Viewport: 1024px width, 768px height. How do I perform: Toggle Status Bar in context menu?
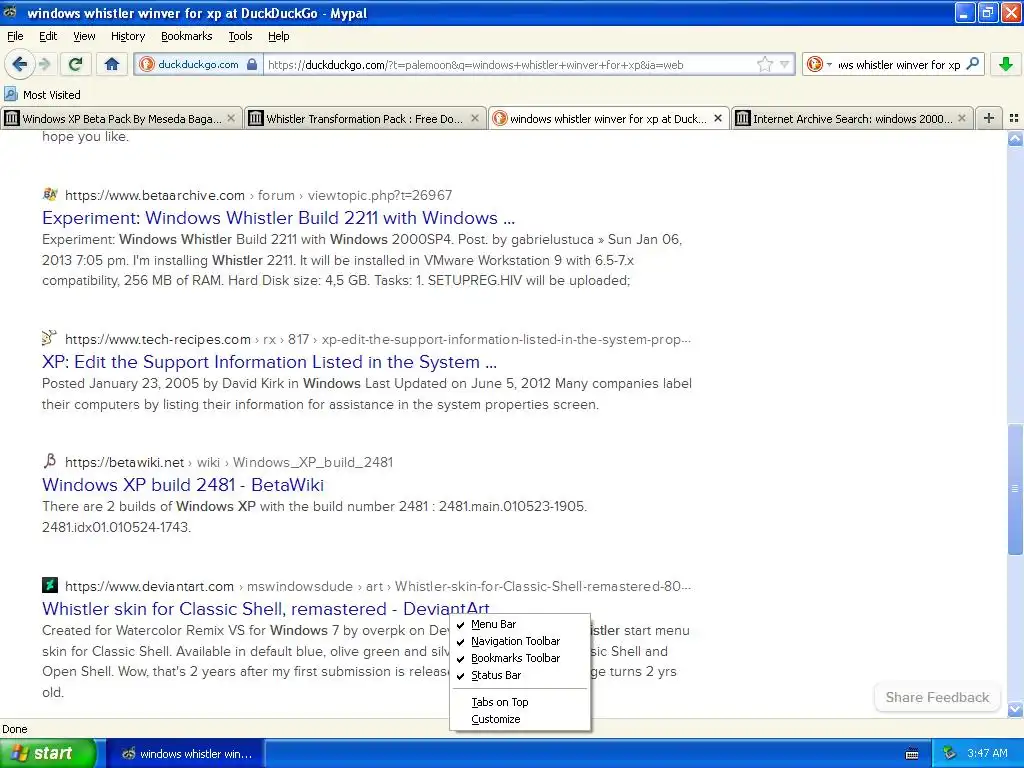tap(520, 675)
